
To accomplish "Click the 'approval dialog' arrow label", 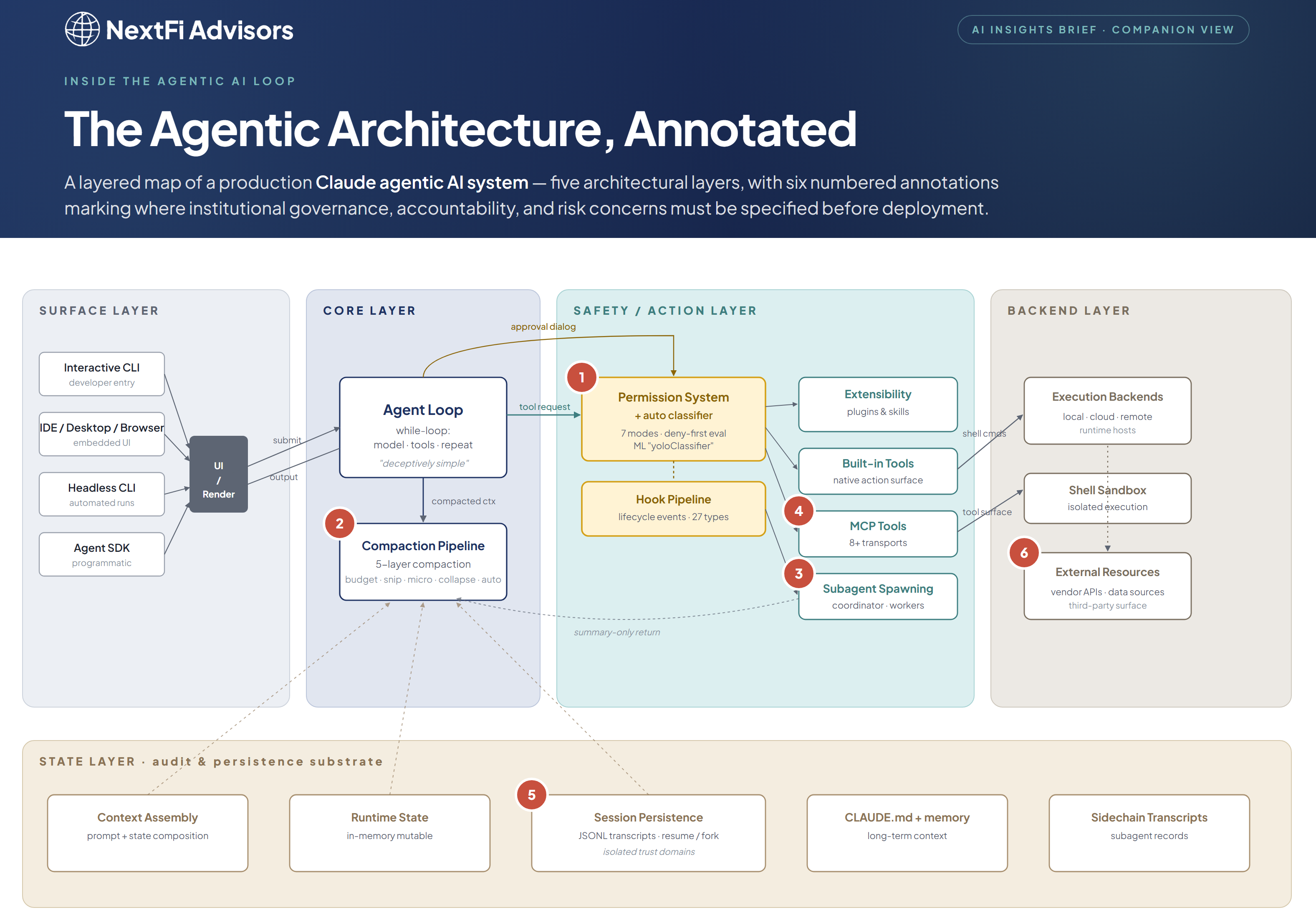I will click(543, 327).
